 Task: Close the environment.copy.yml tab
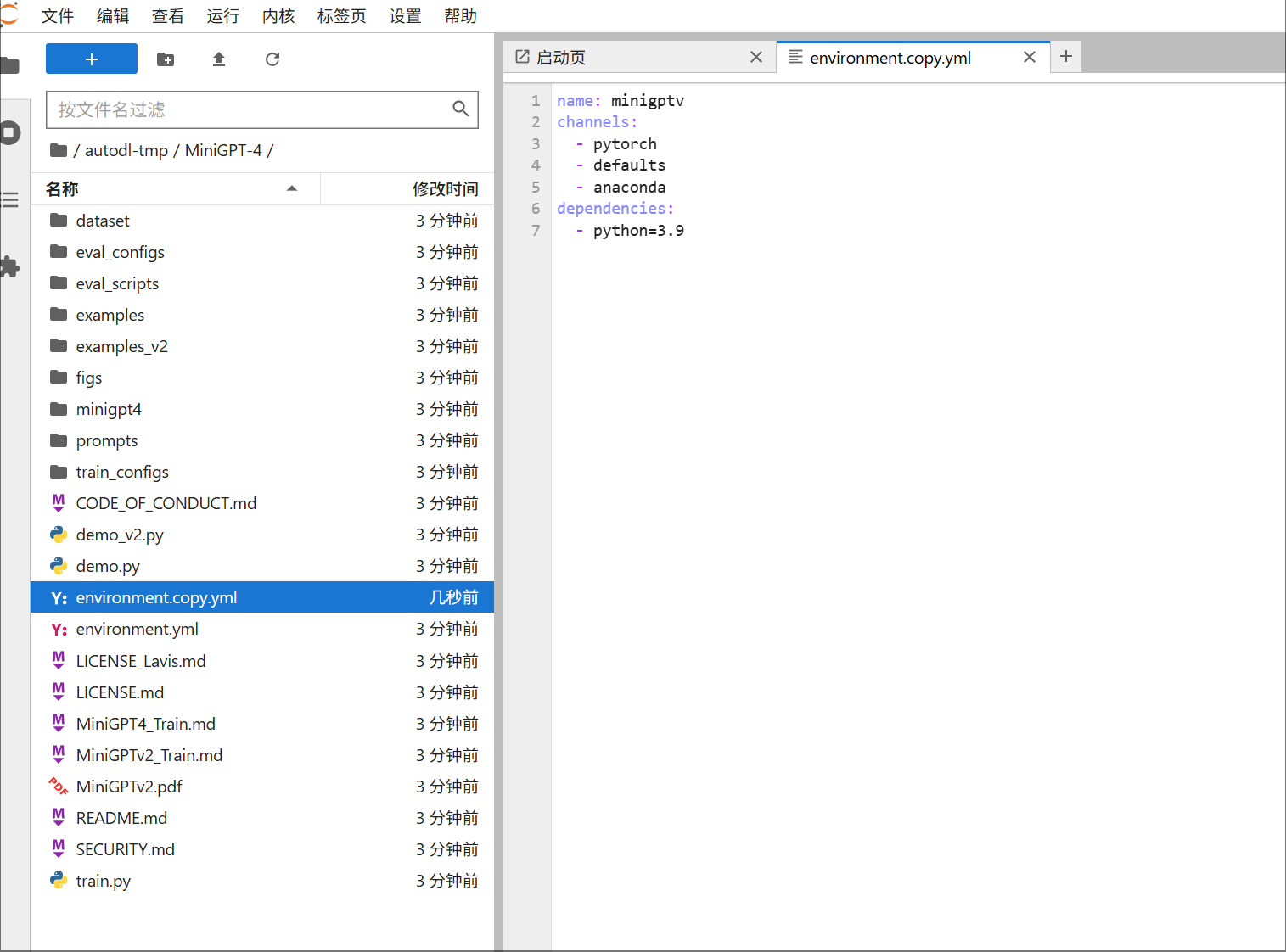pyautogui.click(x=1030, y=57)
